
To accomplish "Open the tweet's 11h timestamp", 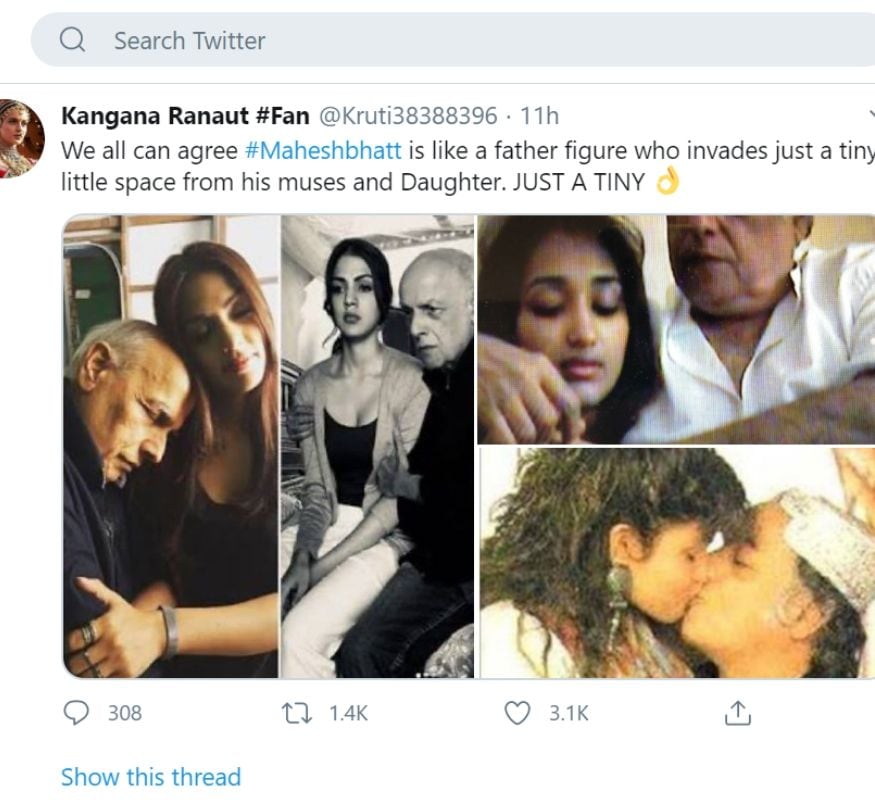I will click(540, 116).
